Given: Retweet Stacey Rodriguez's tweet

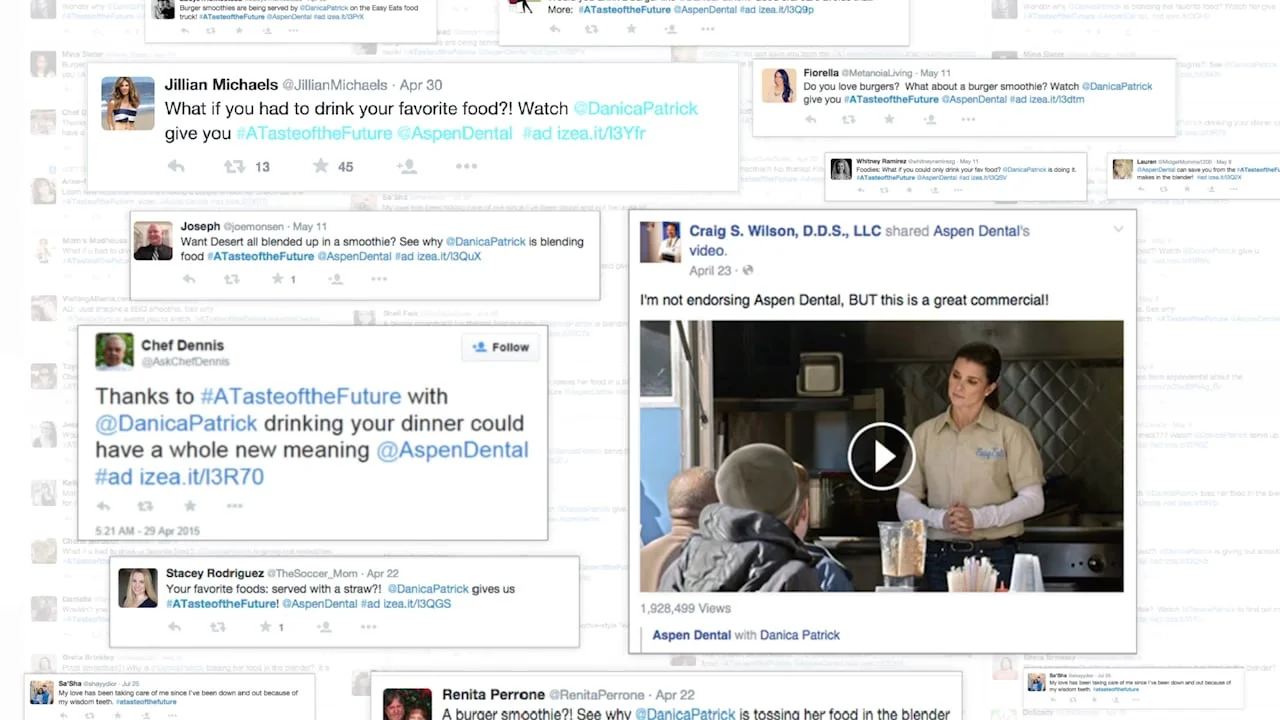Looking at the screenshot, I should [218, 627].
